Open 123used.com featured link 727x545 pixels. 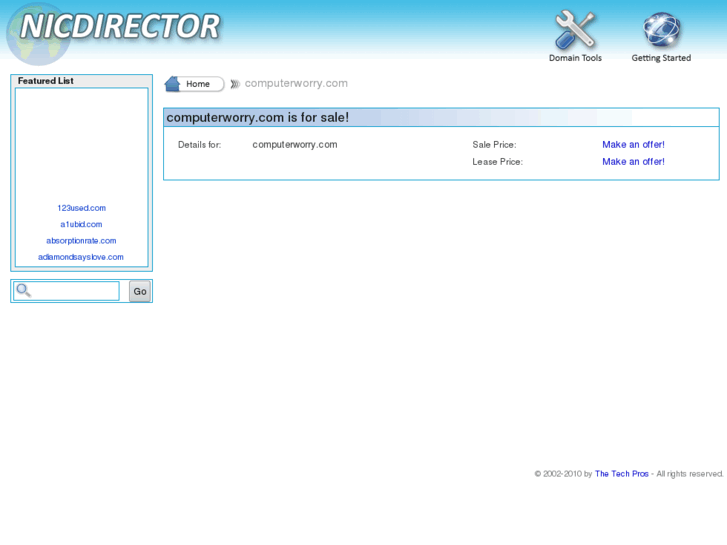click(x=82, y=208)
